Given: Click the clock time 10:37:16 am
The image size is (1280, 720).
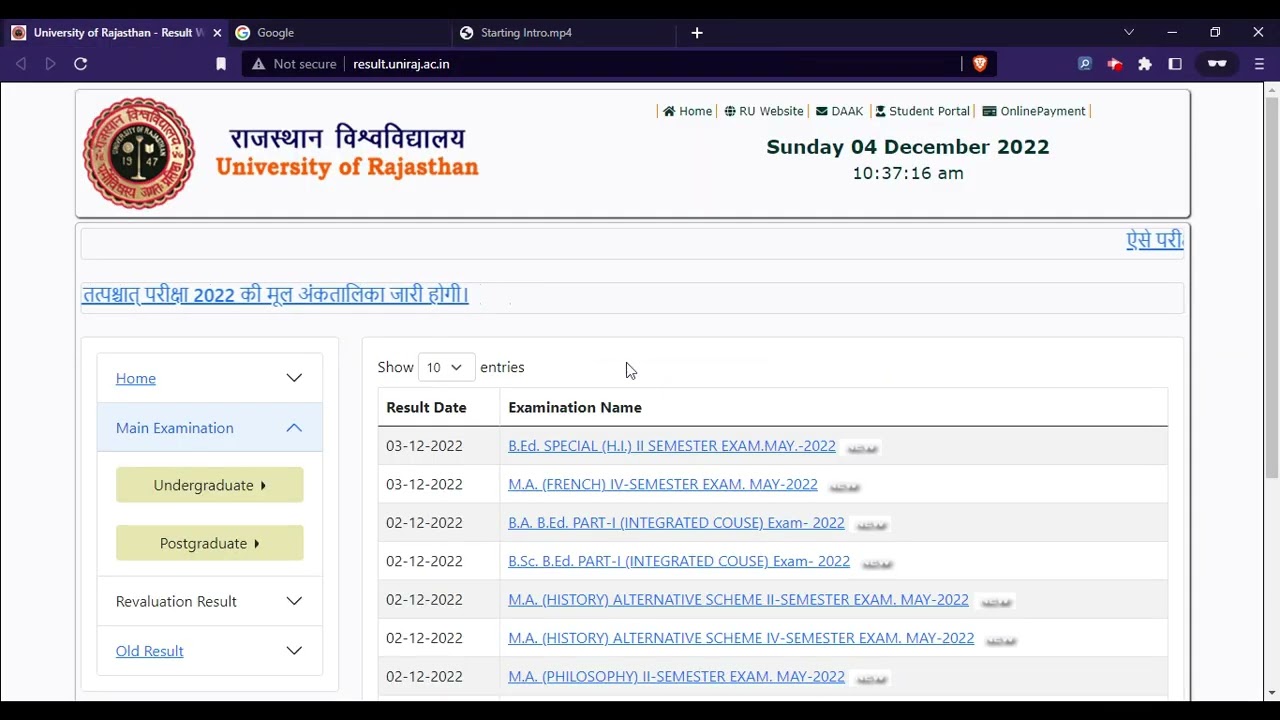Looking at the screenshot, I should (908, 173).
